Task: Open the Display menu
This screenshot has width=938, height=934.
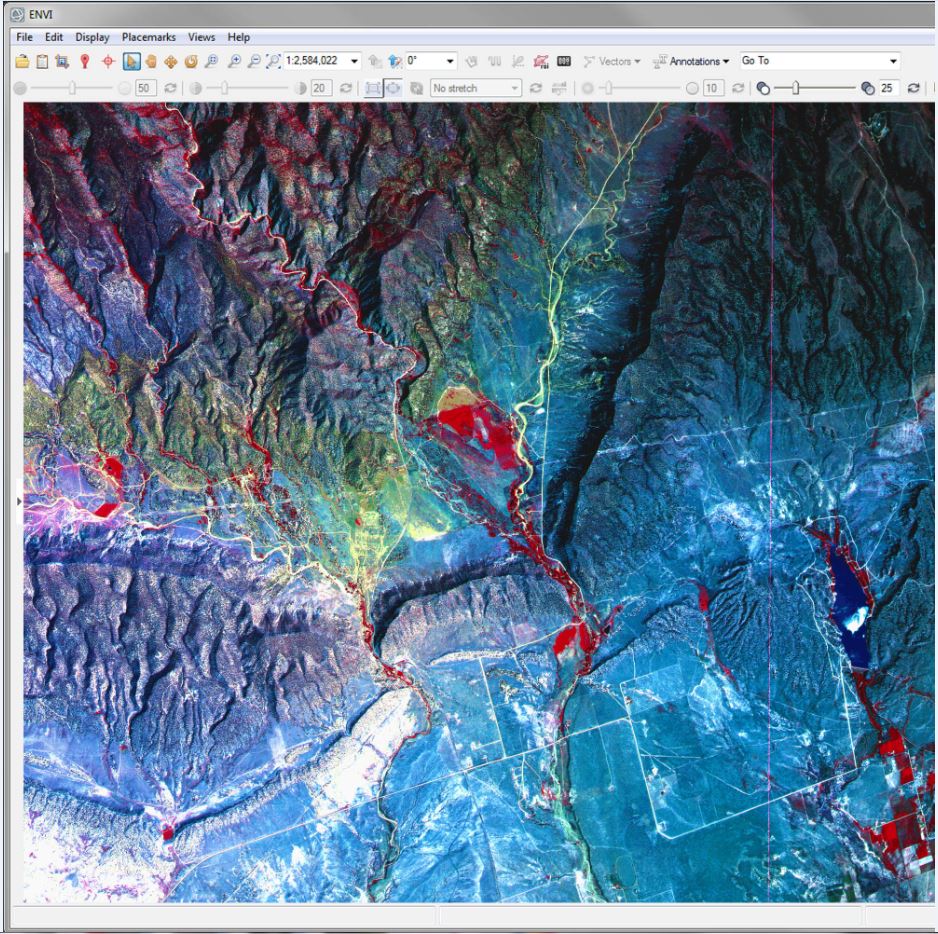Action: (92, 37)
